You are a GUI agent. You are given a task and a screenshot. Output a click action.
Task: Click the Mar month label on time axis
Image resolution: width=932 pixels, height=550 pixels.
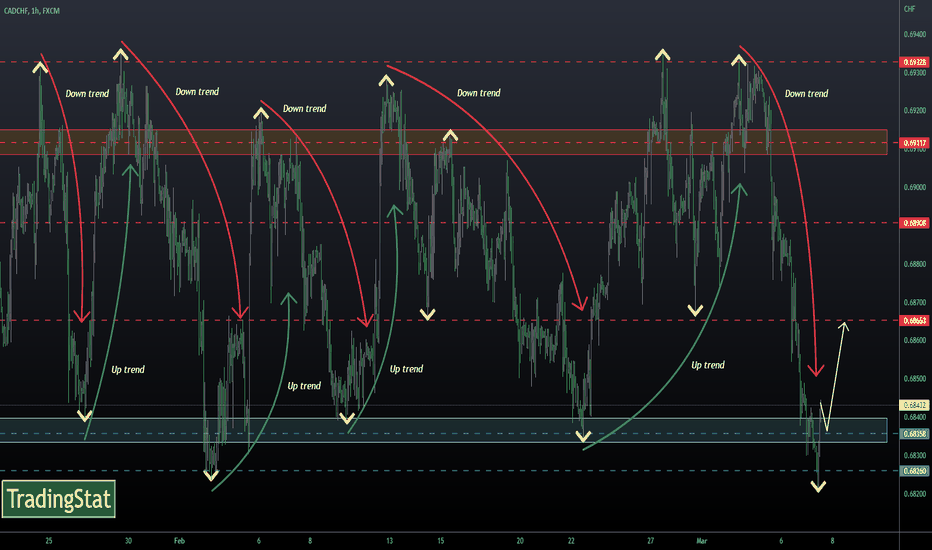click(x=701, y=541)
